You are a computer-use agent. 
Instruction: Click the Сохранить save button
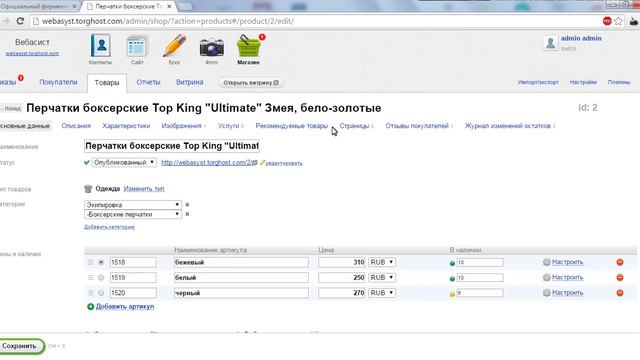[20, 346]
